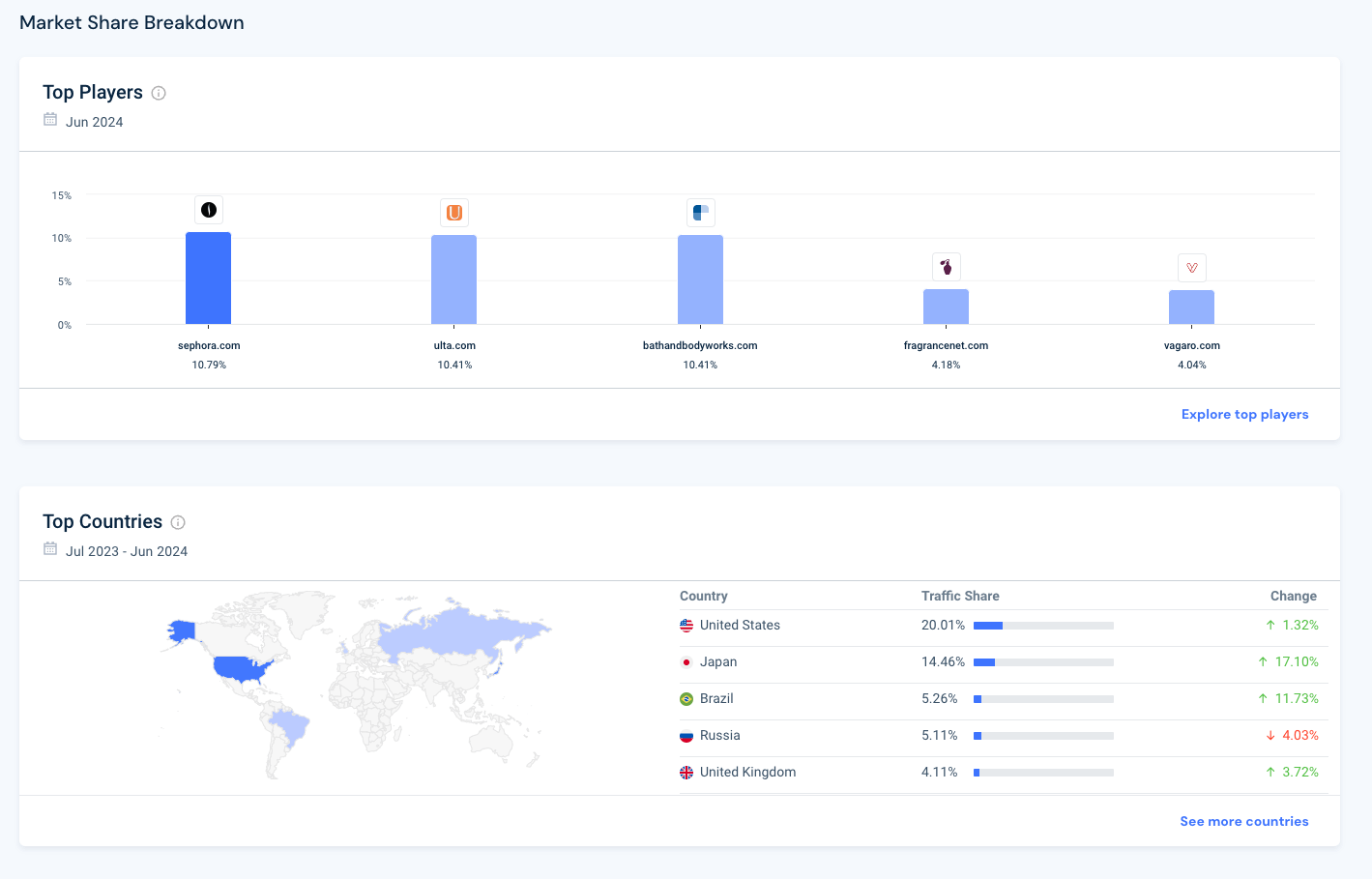
Task: Click the 20.01% traffic share value
Action: [943, 626]
